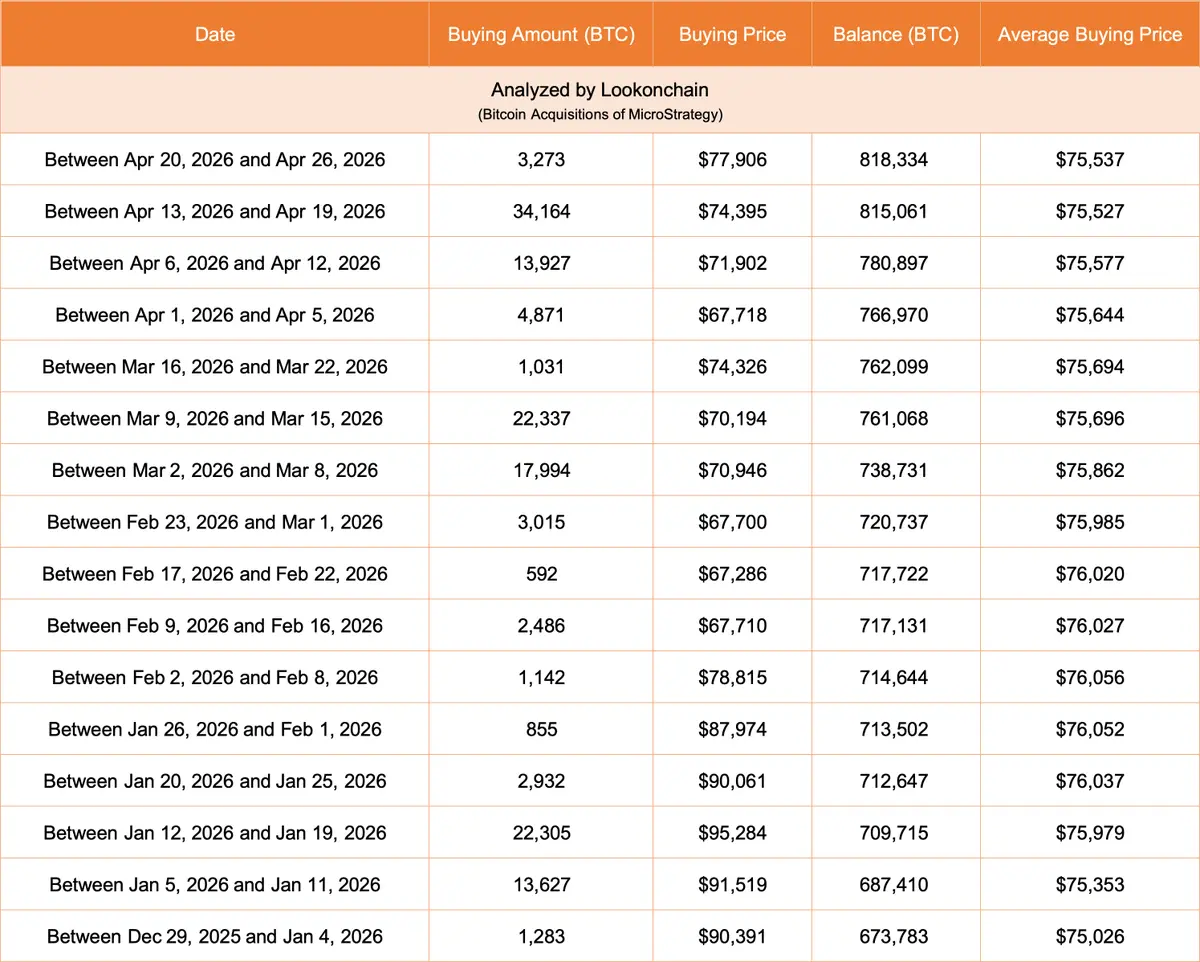1200x962 pixels.
Task: Click the Date column header
Action: coord(215,34)
